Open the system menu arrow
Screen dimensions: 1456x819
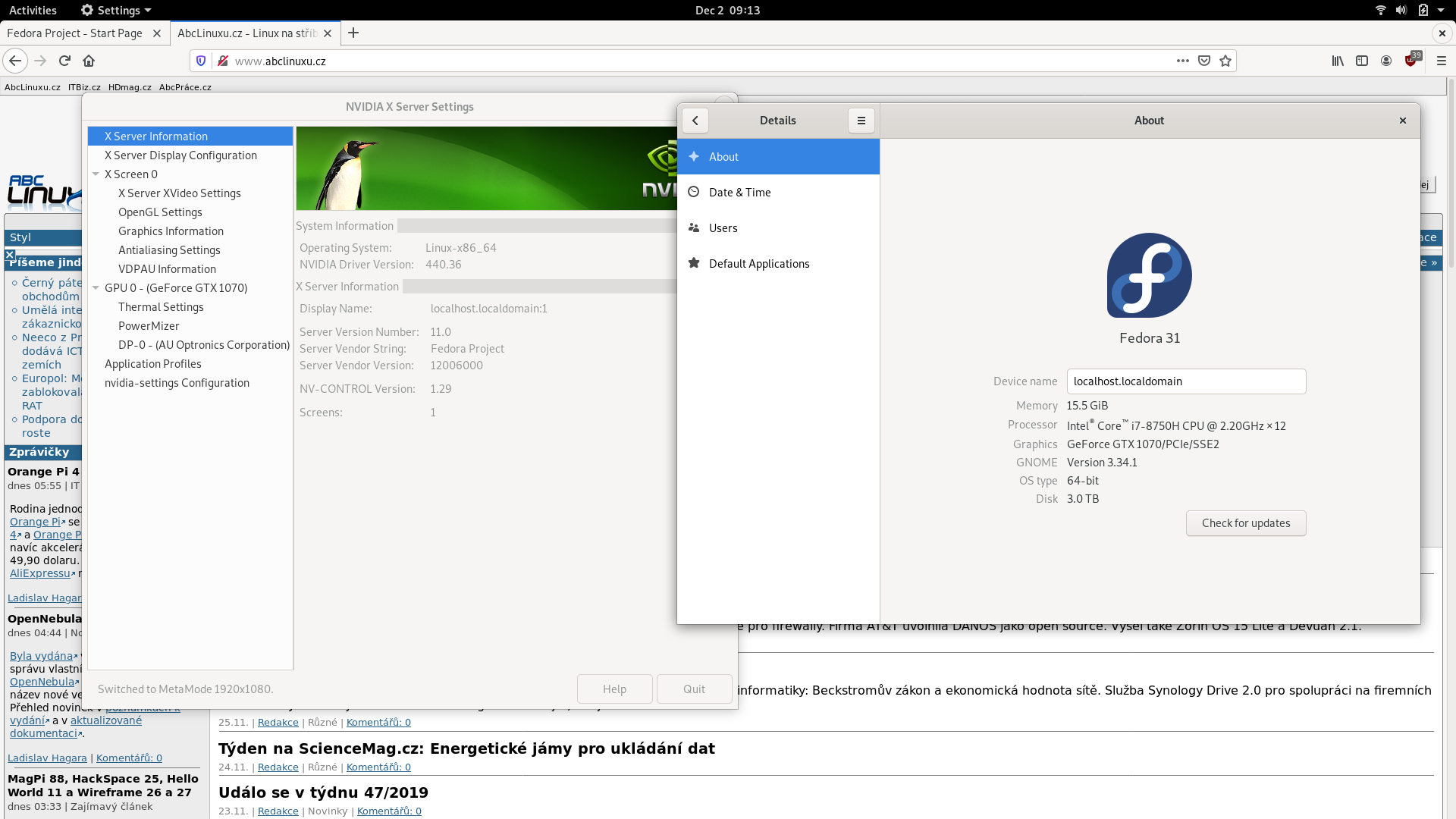(x=1442, y=11)
